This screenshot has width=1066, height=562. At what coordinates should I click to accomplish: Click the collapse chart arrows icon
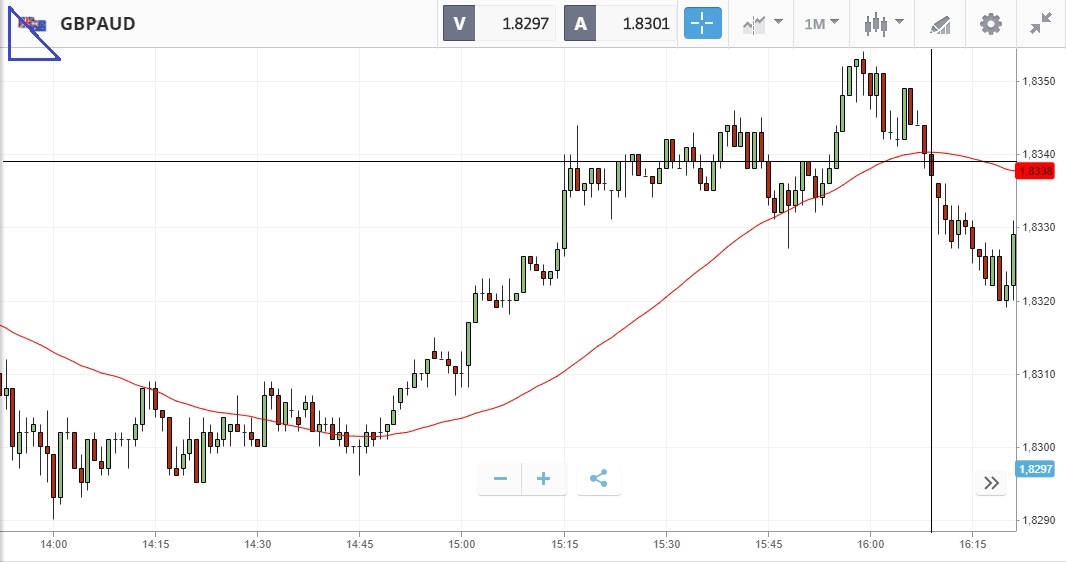pos(1040,23)
